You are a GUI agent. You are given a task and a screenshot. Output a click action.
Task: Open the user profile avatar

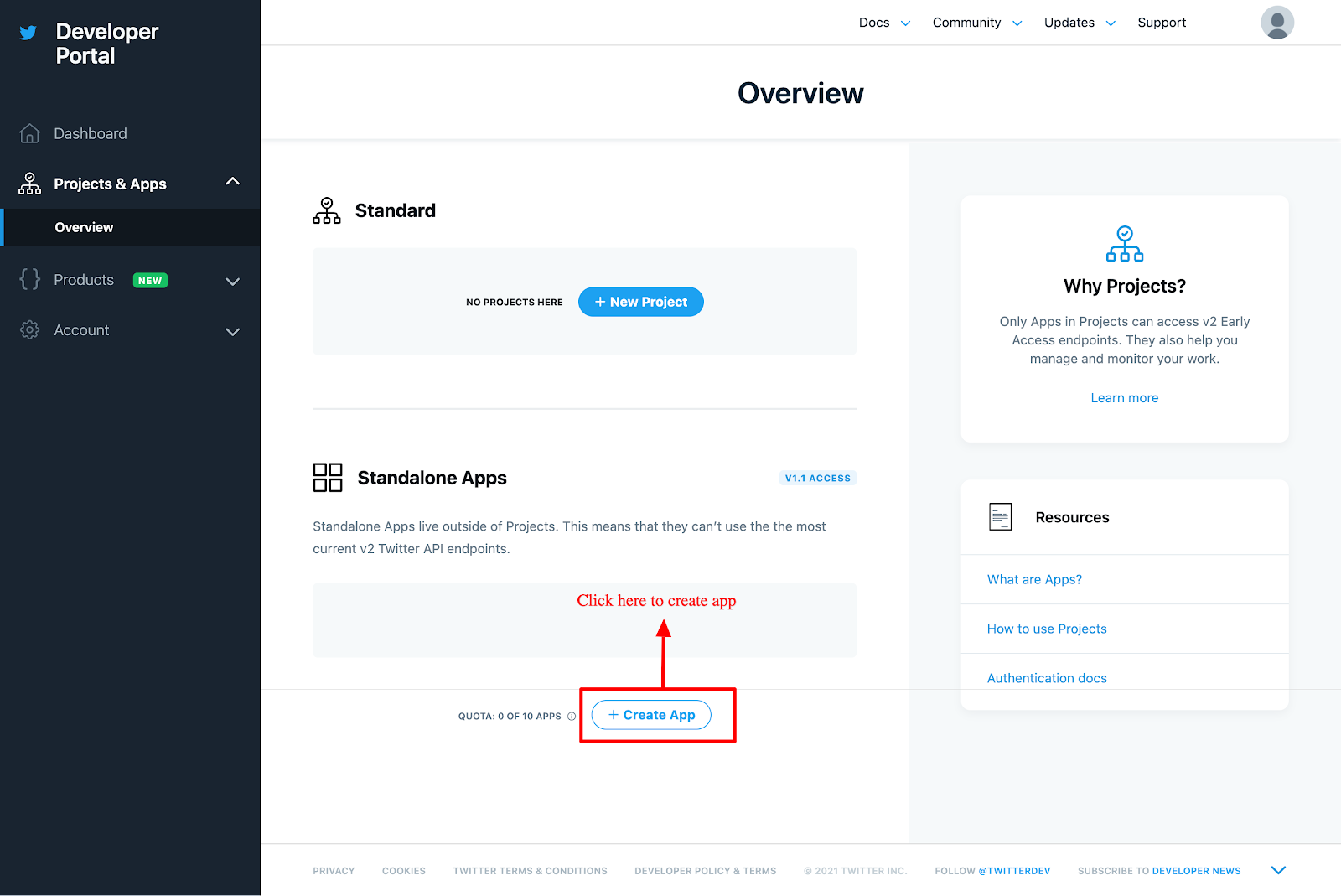1277,23
